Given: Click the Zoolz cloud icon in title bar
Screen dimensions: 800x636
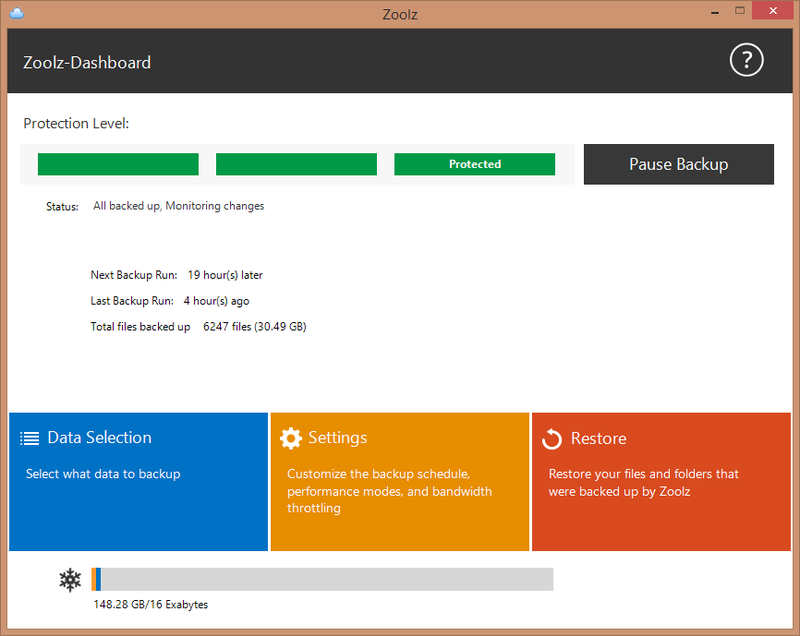Looking at the screenshot, I should [17, 13].
